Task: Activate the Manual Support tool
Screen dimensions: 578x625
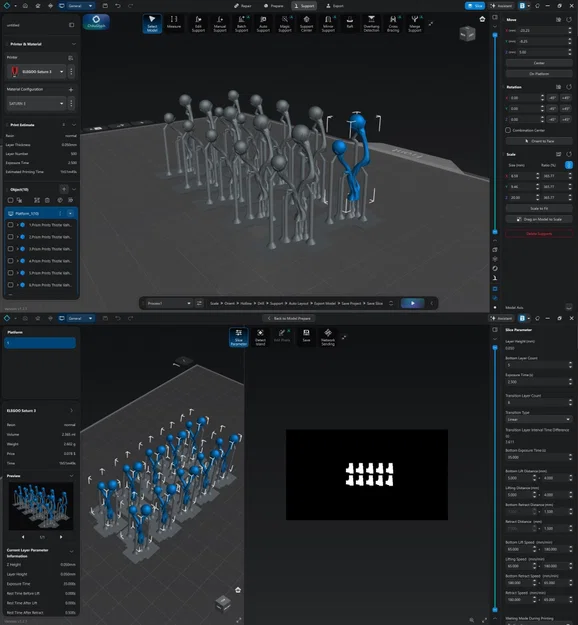Action: pyautogui.click(x=220, y=24)
